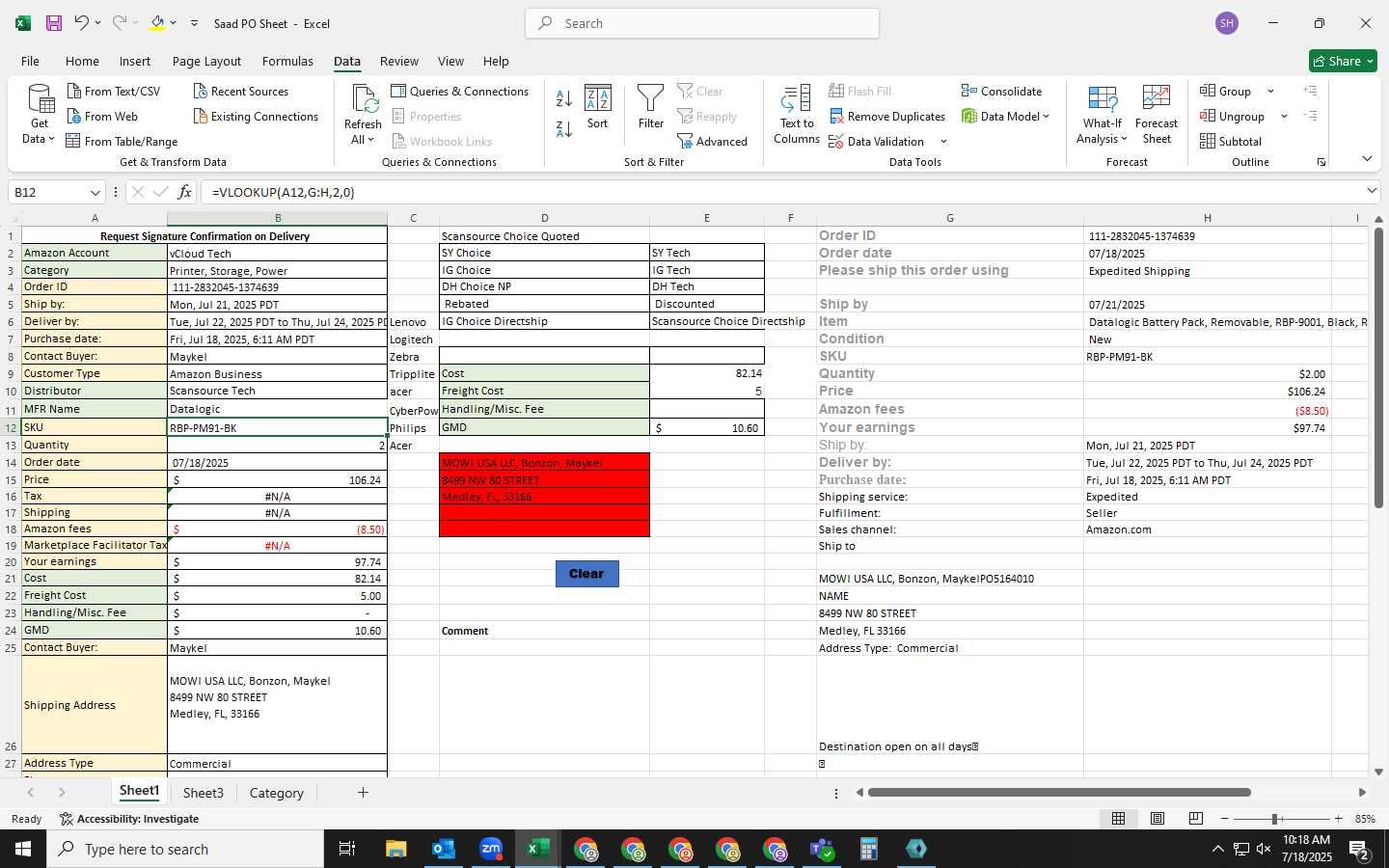Screen dimensions: 1389x868
Task: Switch to Category worksheet tab
Action: pos(276,793)
